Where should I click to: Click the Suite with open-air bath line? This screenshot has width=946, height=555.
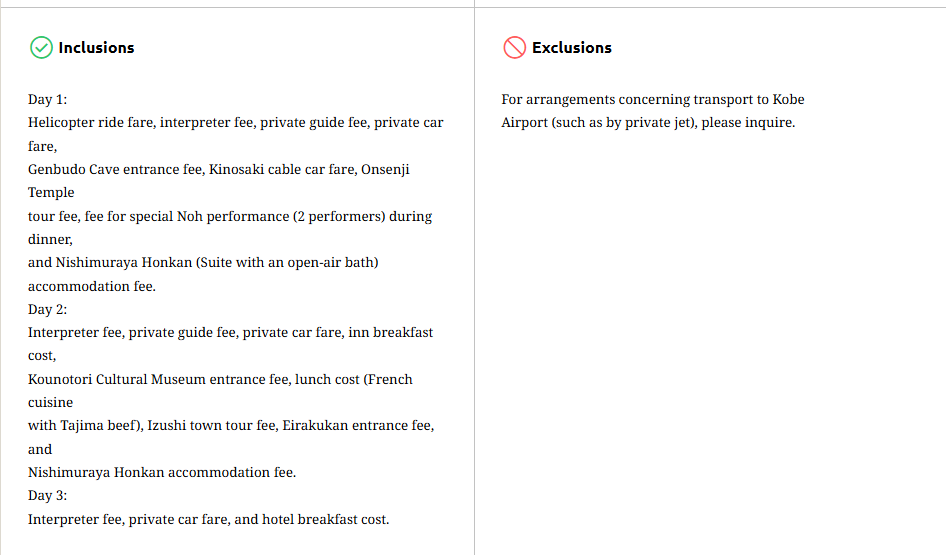tap(203, 262)
